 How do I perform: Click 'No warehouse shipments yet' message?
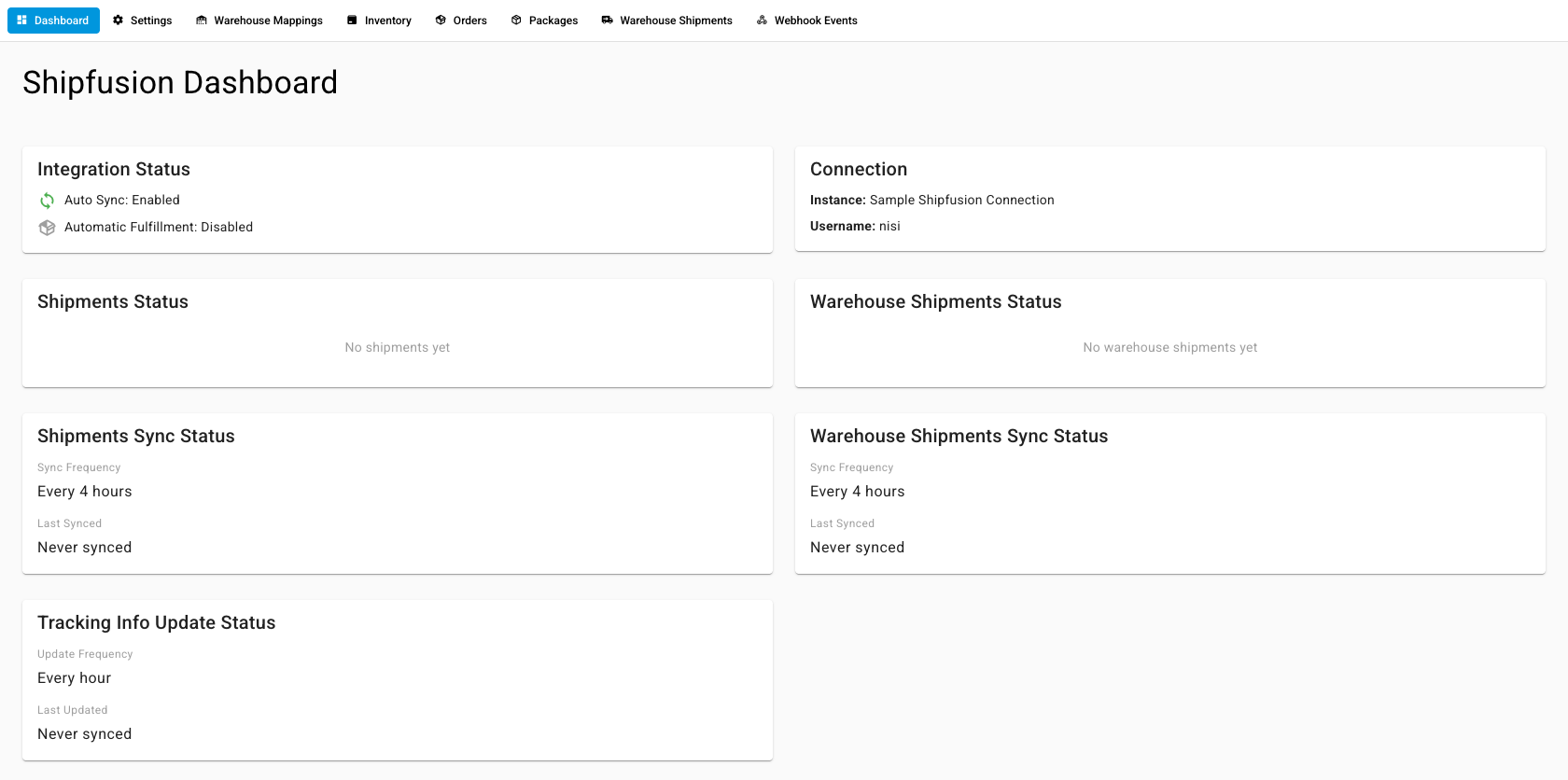(1170, 347)
